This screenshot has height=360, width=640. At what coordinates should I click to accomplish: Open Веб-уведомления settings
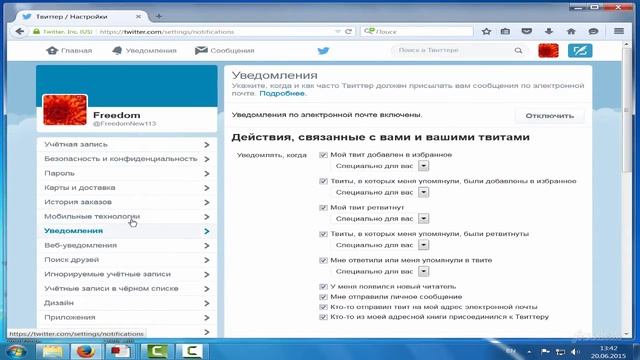click(x=127, y=245)
